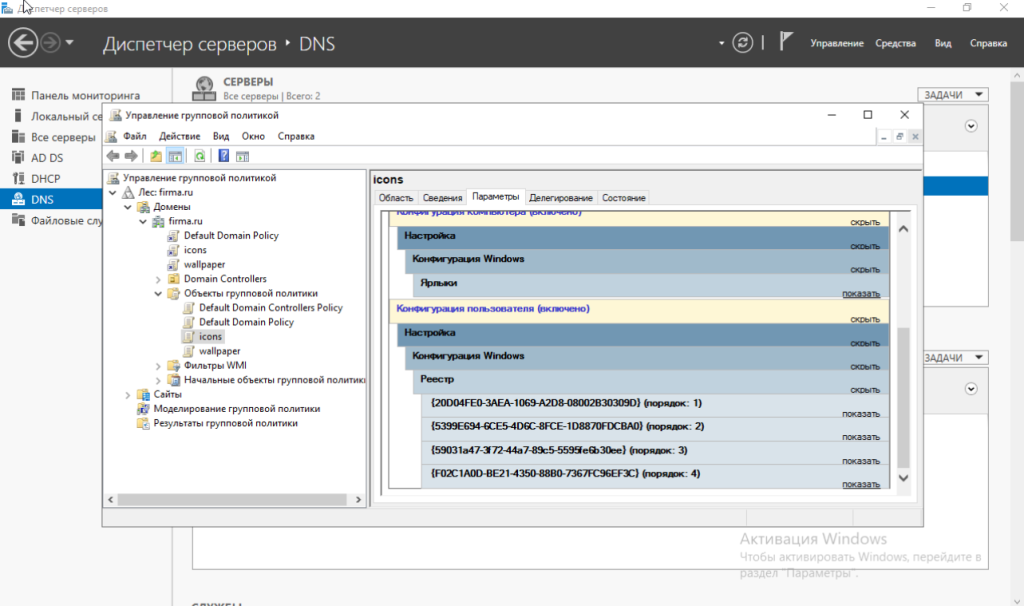Image resolution: width=1024 pixels, height=606 pixels.
Task: Click the scroll down arrow in settings report
Action: [904, 479]
